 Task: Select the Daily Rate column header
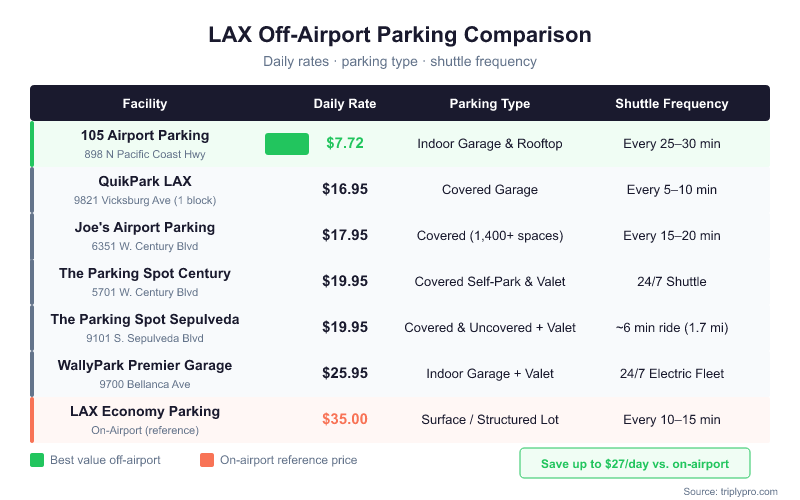[x=345, y=103]
